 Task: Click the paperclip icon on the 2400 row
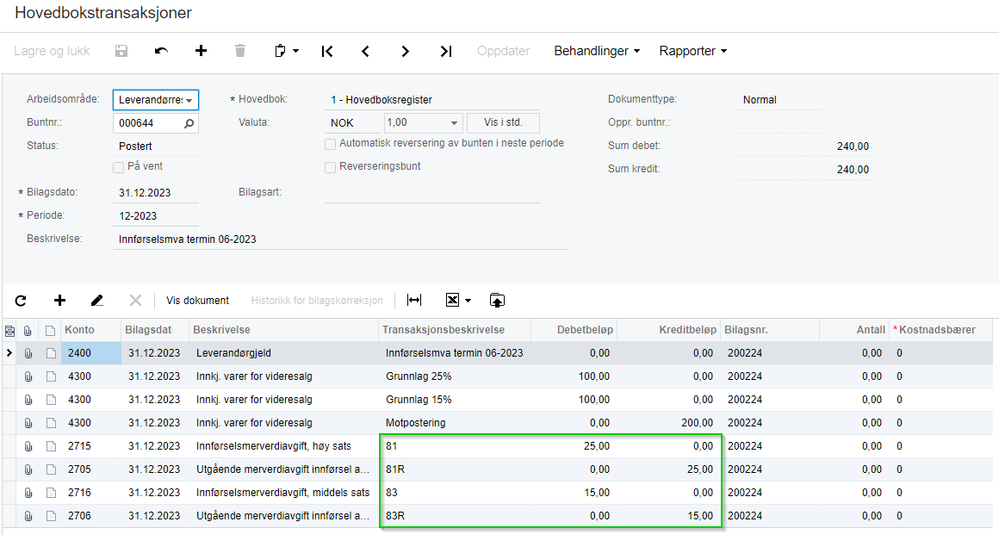click(29, 353)
